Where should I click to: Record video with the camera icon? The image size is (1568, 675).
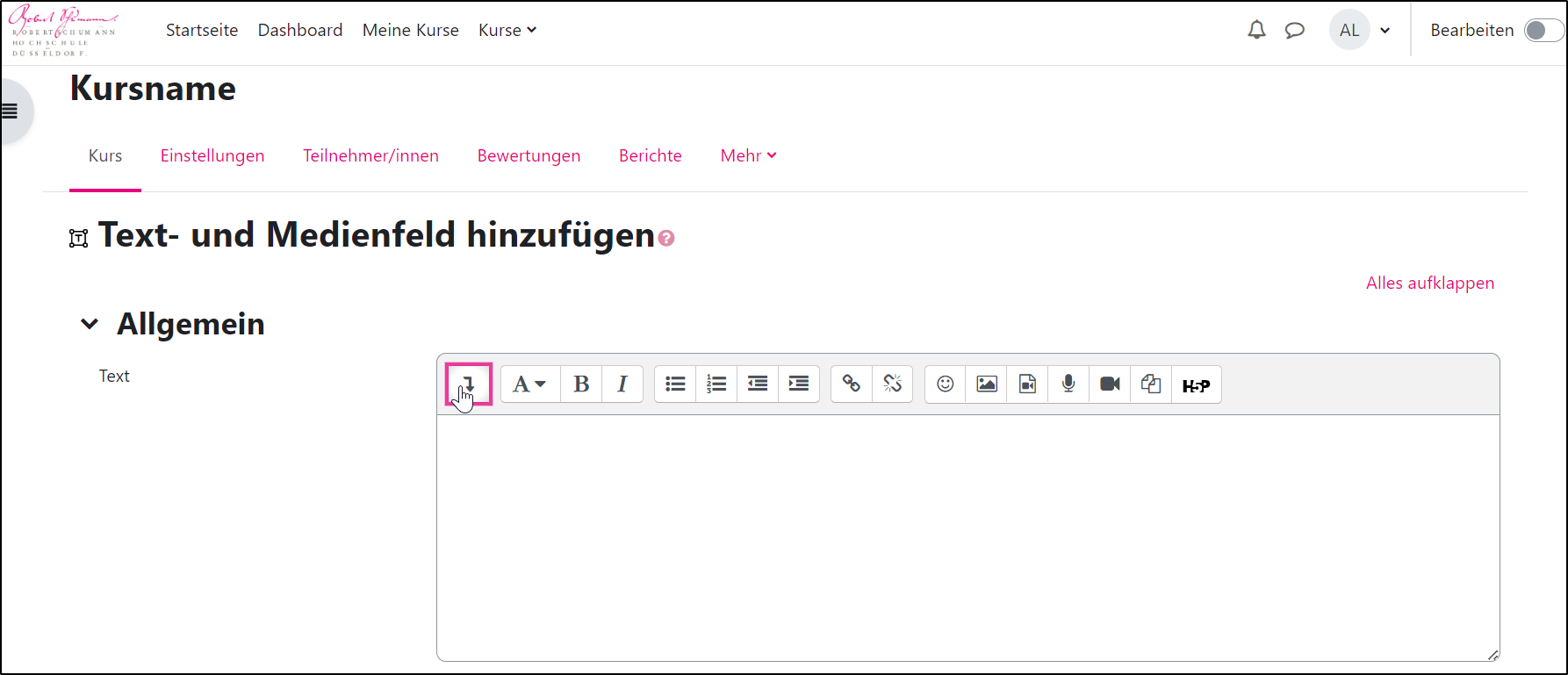tap(1110, 384)
